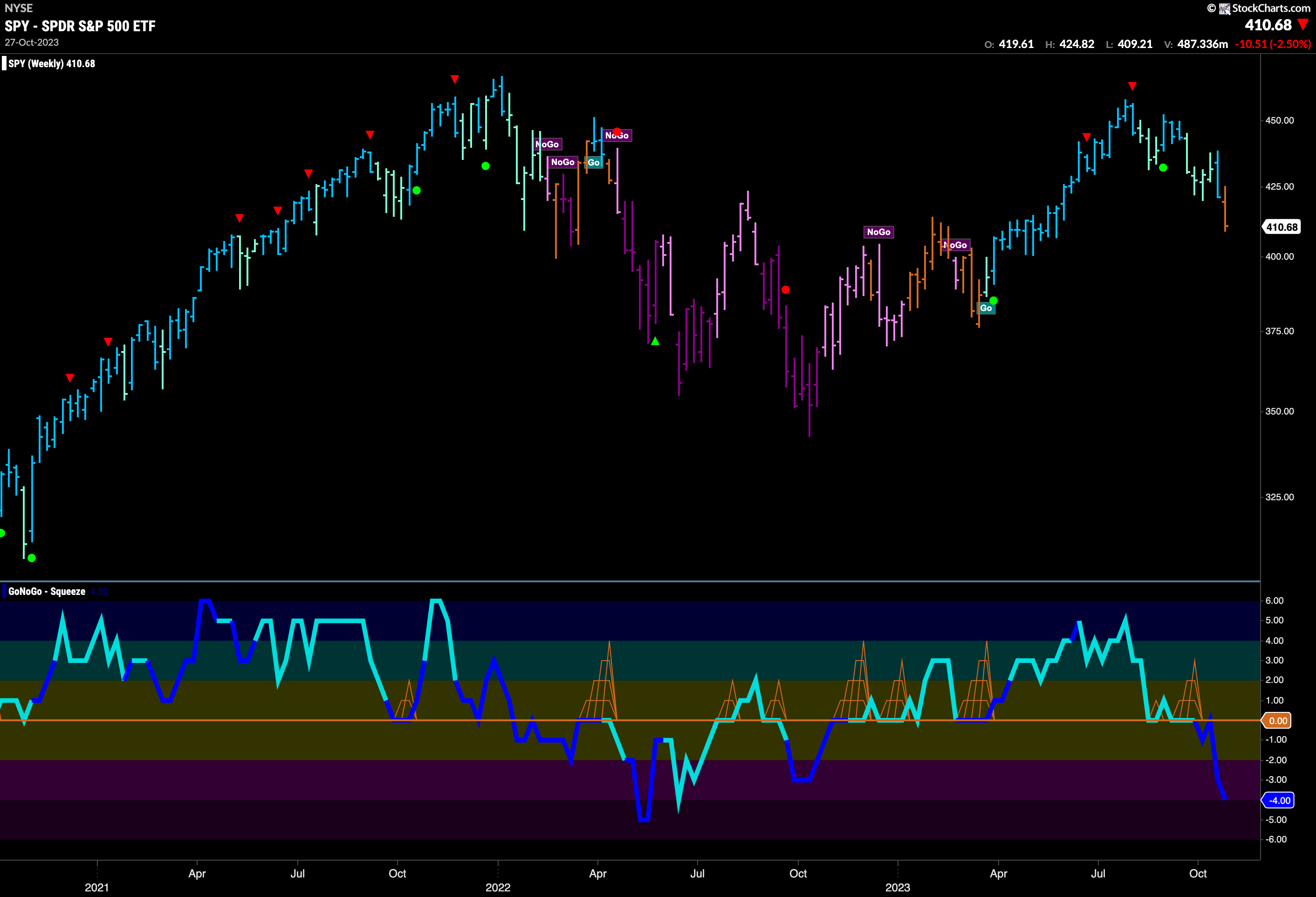Screen dimensions: 1316x897
Task: Click the -6.00 oscillator scale label
Action: (1276, 839)
